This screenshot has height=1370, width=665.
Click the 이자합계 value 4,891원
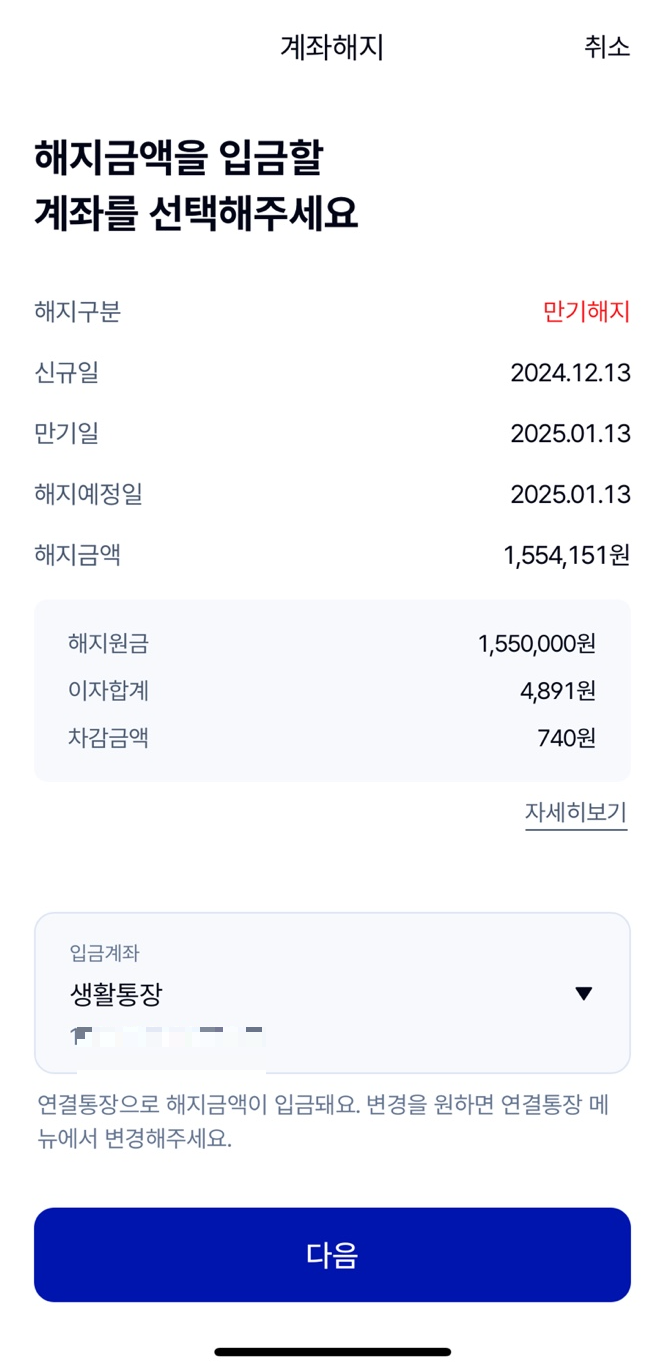pyautogui.click(x=567, y=691)
